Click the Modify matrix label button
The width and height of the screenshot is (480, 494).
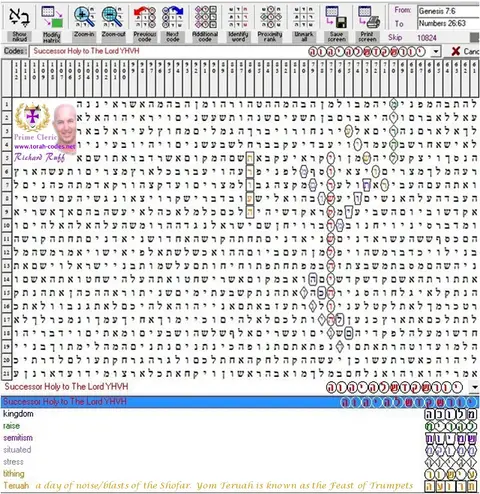51,37
